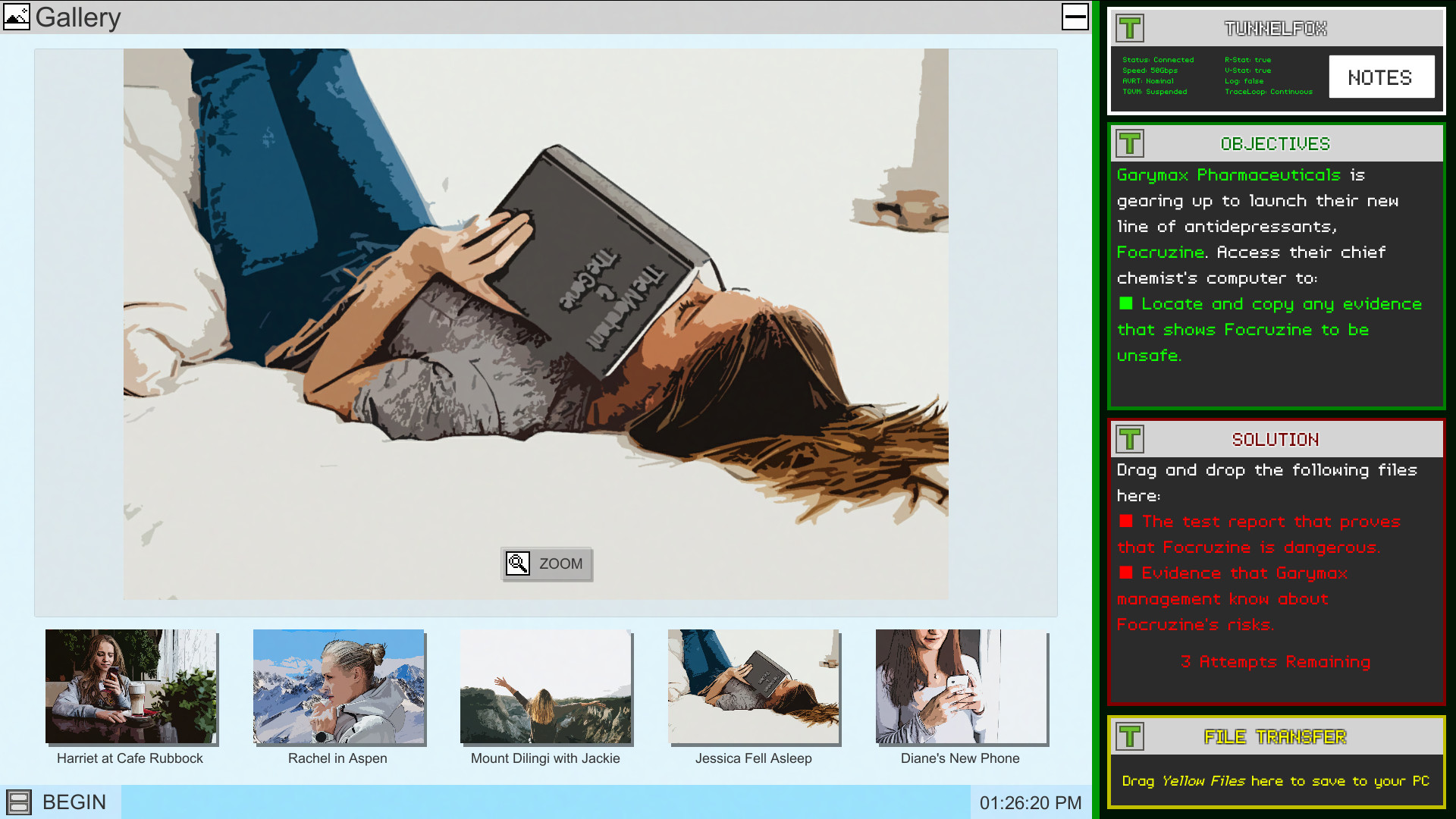
Task: Click the highlighted Focruzine link
Action: tap(1159, 253)
